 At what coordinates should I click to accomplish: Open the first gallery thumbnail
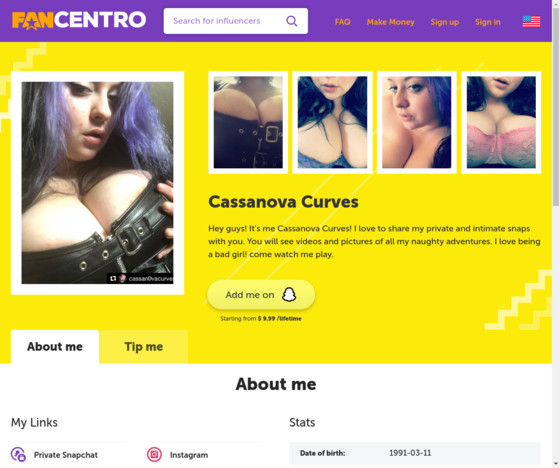(248, 122)
